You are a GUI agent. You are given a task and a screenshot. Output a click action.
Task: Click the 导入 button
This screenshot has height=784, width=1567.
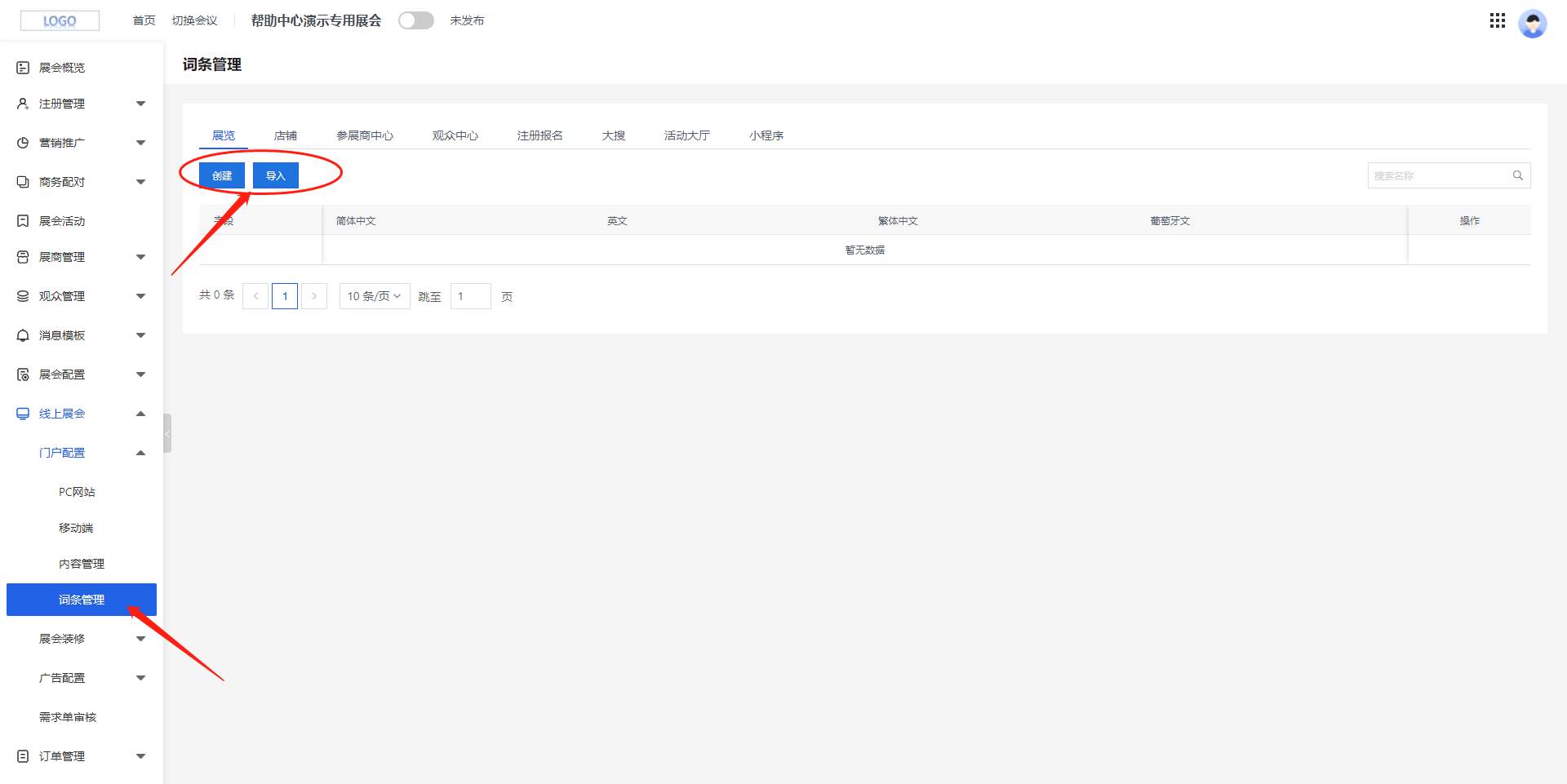point(276,175)
